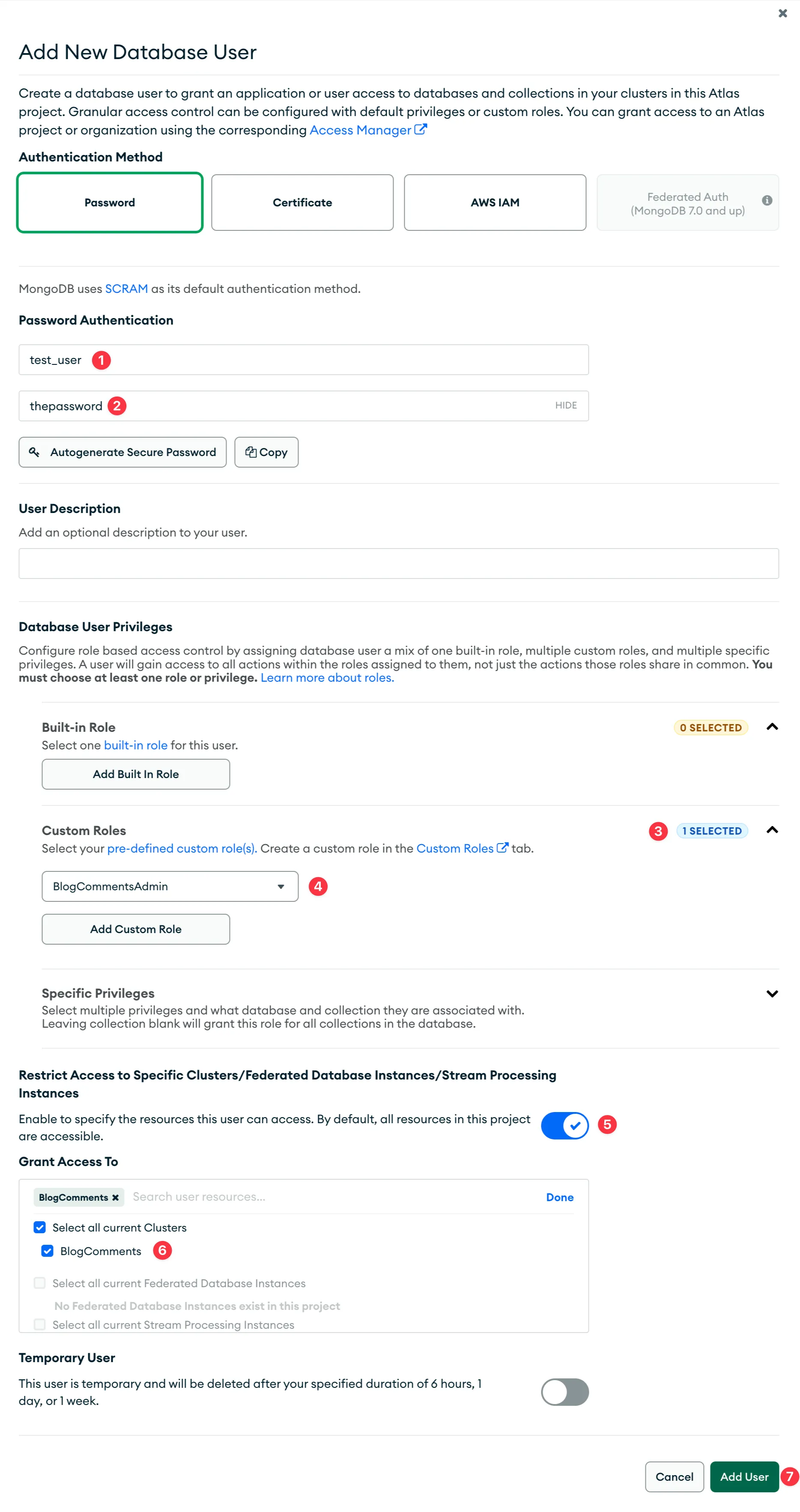Click the Copy password clipboard icon
This screenshot has width=800, height=1512.
coord(251,452)
